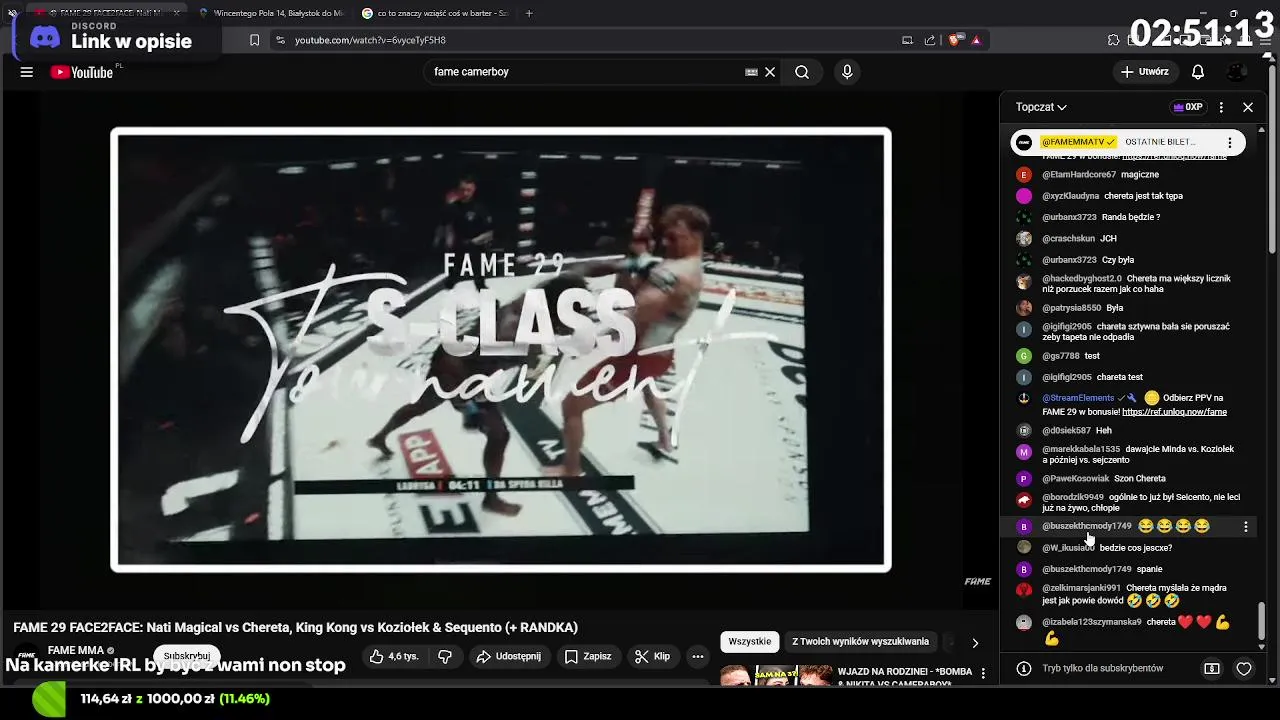Open the ref.unlog.now/fame link in chat

[x=1174, y=412]
